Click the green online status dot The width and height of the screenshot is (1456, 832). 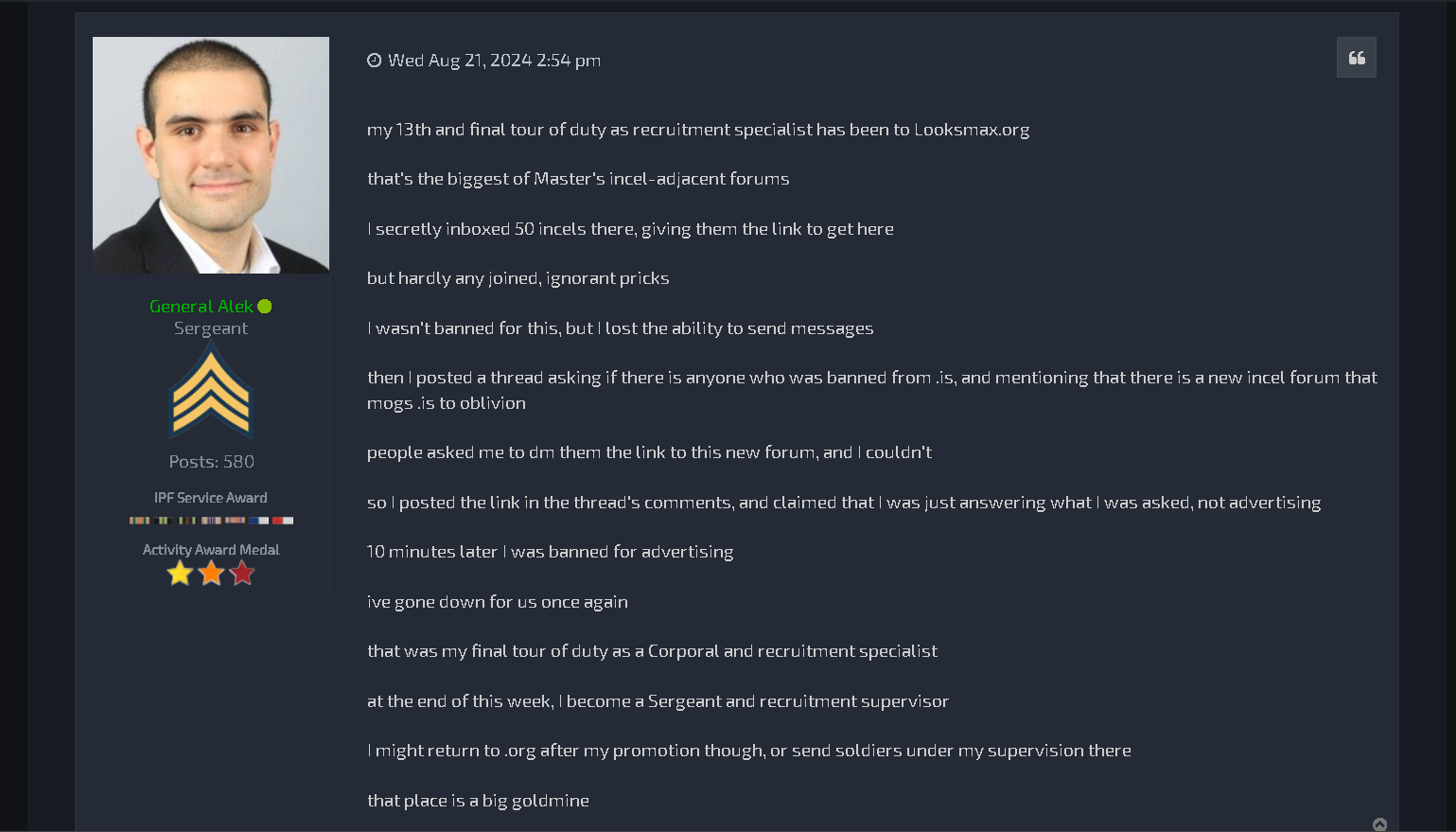tap(265, 307)
